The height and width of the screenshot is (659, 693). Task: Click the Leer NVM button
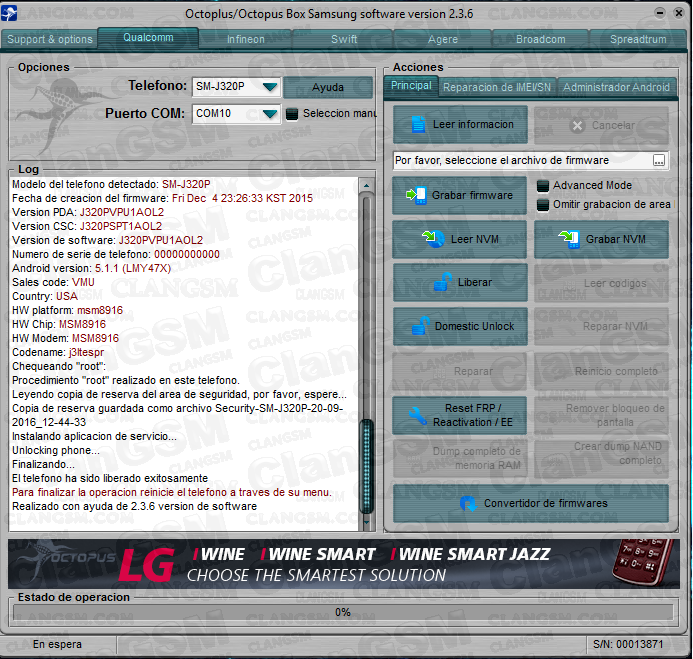459,239
